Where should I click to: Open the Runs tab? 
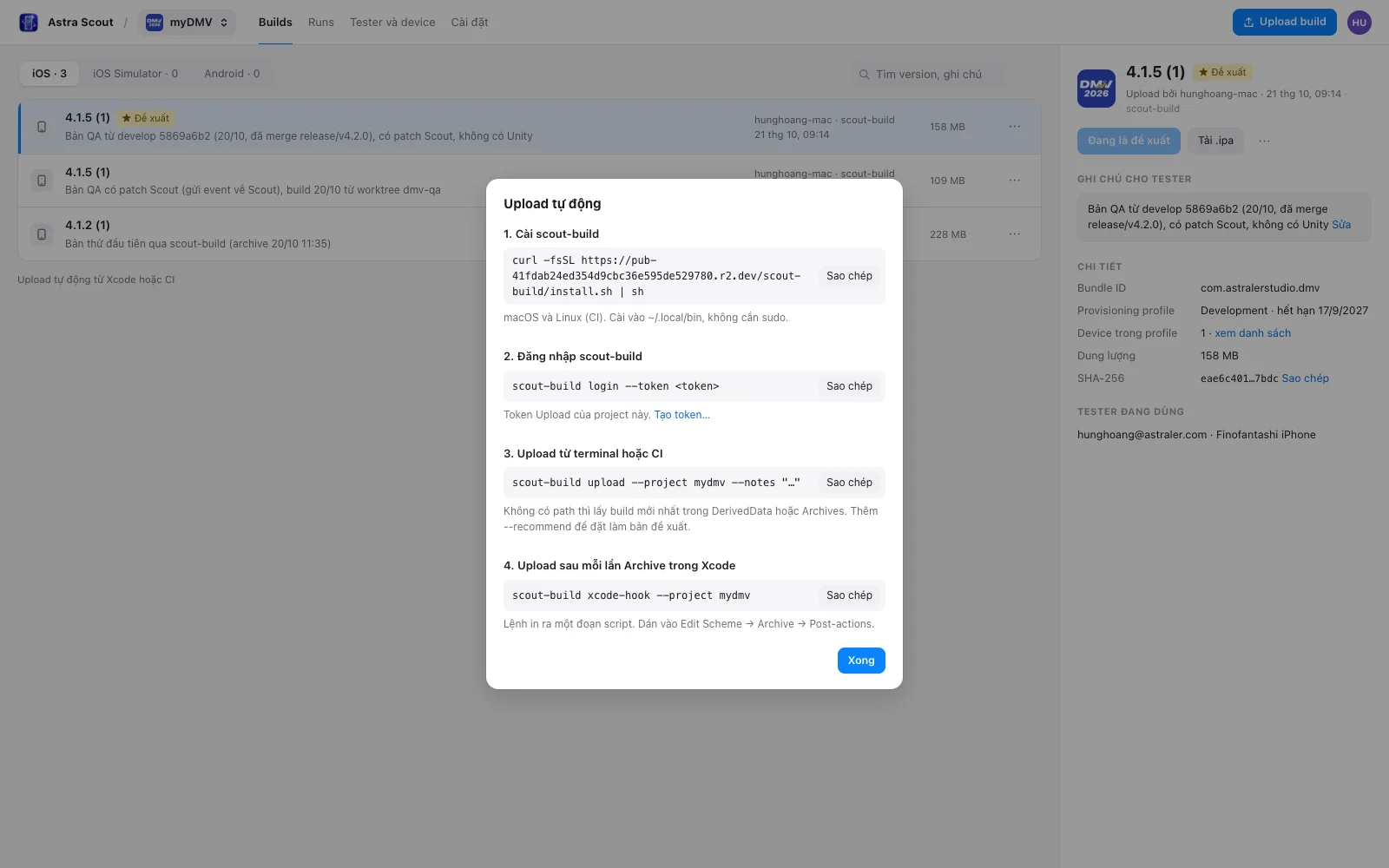point(320,23)
